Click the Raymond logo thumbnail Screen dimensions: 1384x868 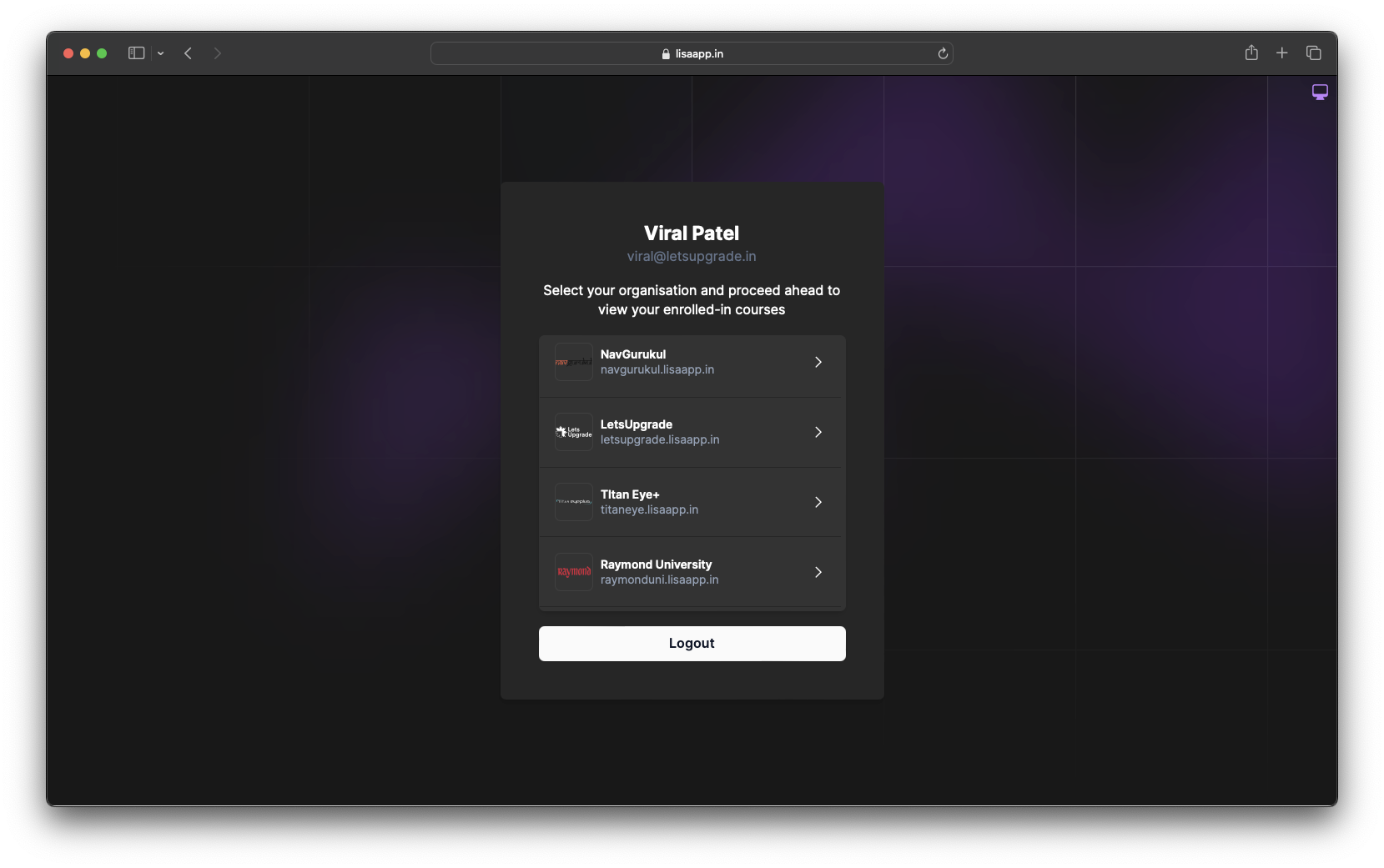point(574,572)
